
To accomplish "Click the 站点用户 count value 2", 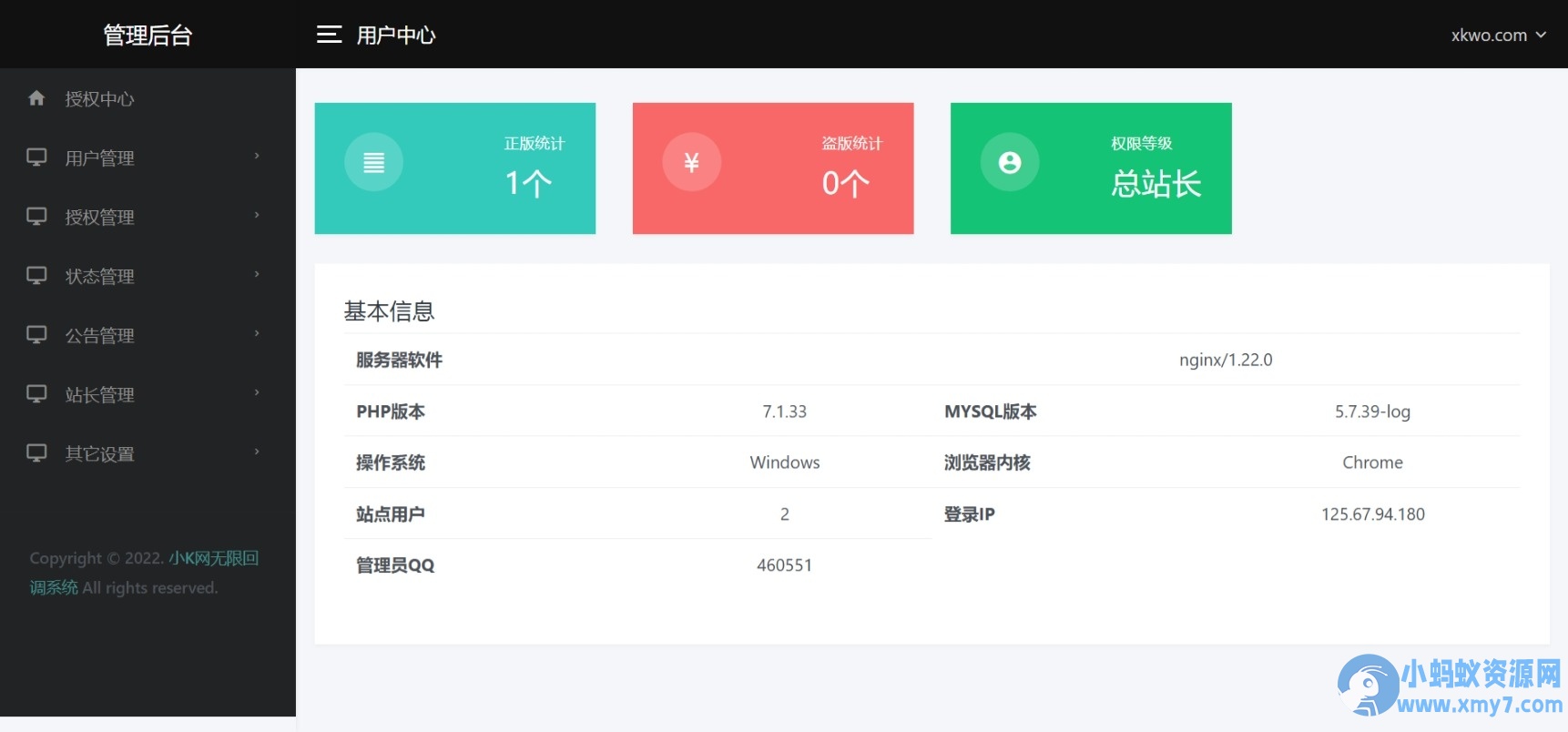I will (785, 514).
